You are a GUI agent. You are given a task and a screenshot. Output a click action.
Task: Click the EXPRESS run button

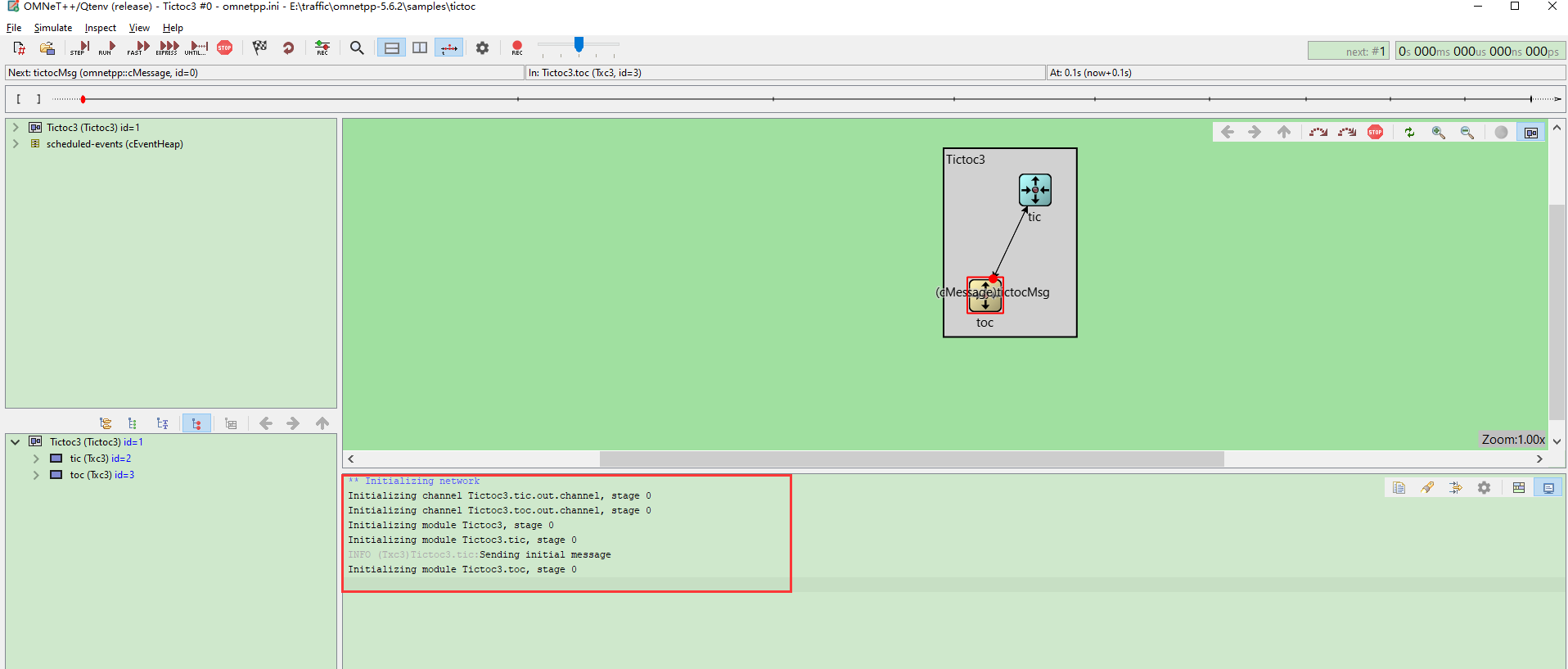(168, 47)
